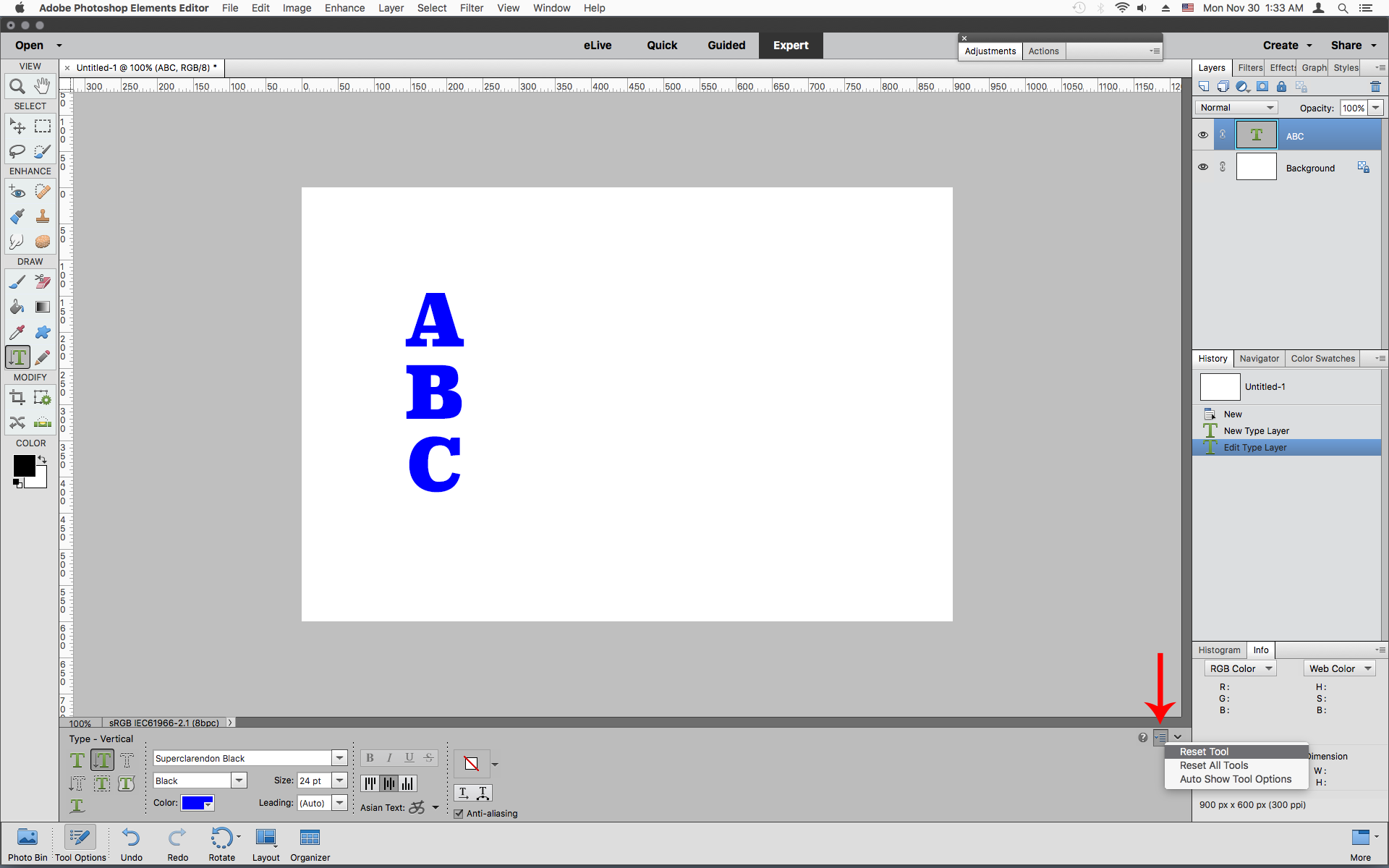Select the Paint Bucket tool
The width and height of the screenshot is (1389, 868).
coord(16,307)
